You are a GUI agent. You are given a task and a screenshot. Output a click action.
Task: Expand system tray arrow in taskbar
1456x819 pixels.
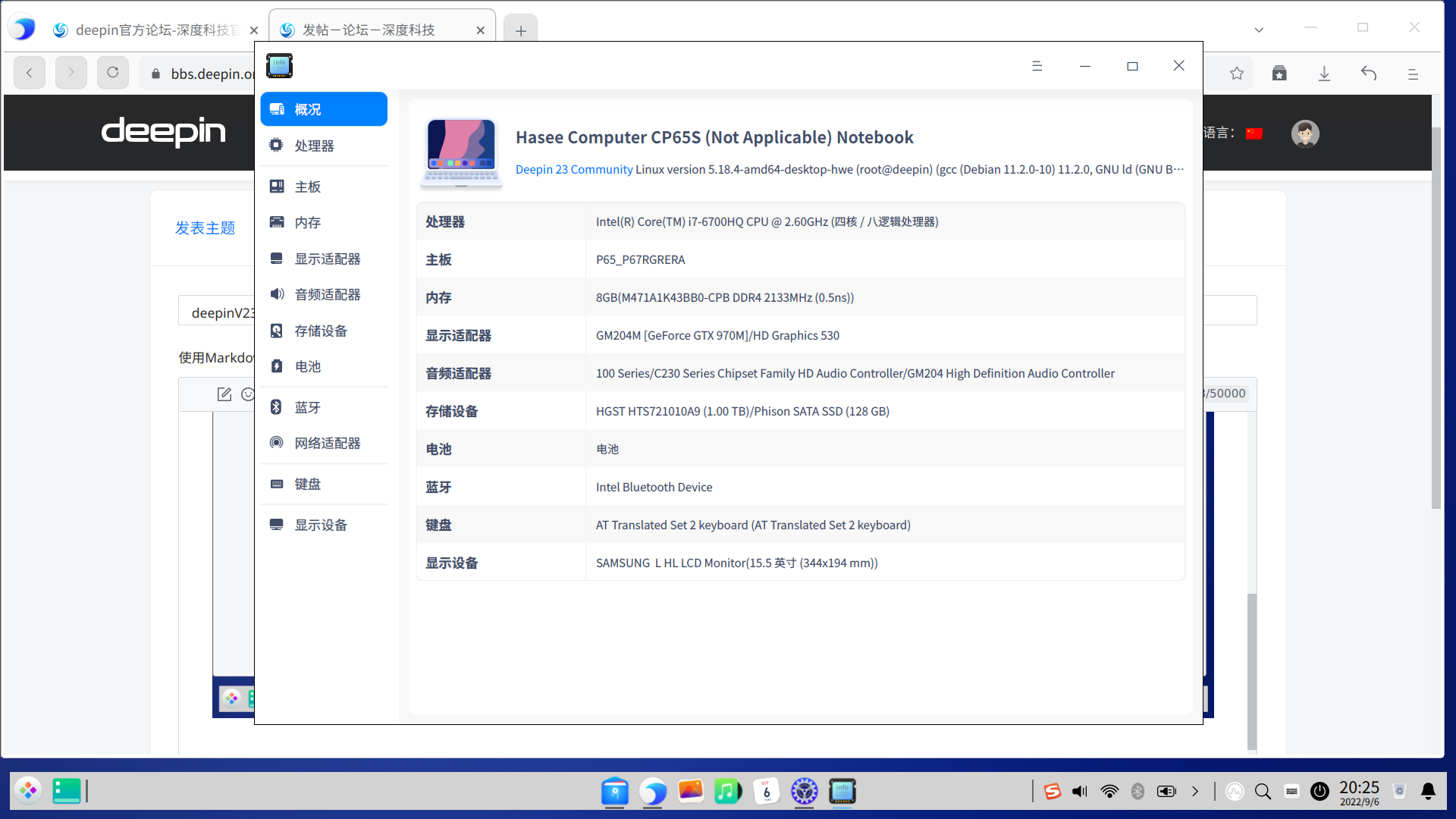coord(1195,792)
